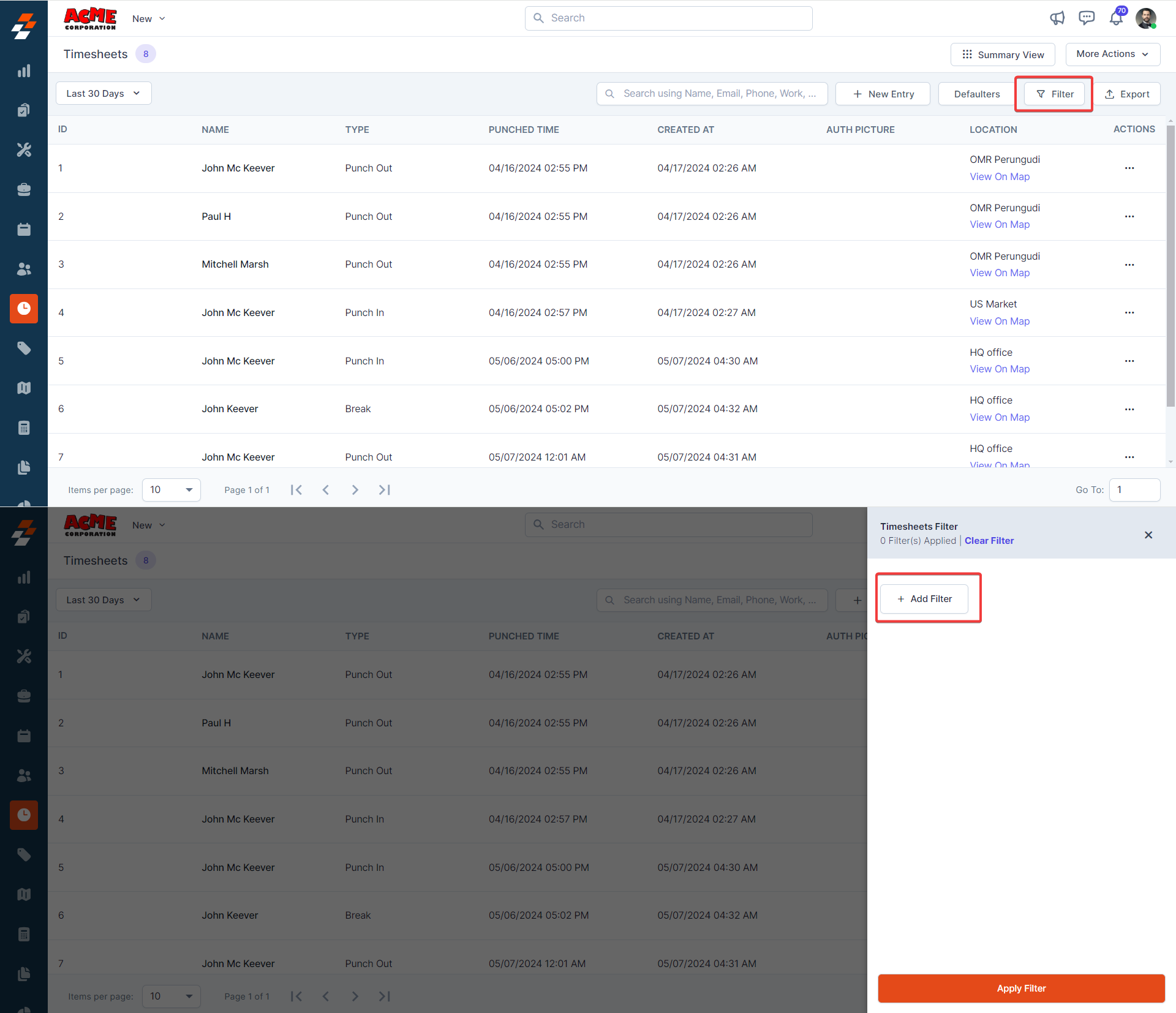Open the map icon in sidebar
This screenshot has height=1013, width=1176.
(x=24, y=388)
